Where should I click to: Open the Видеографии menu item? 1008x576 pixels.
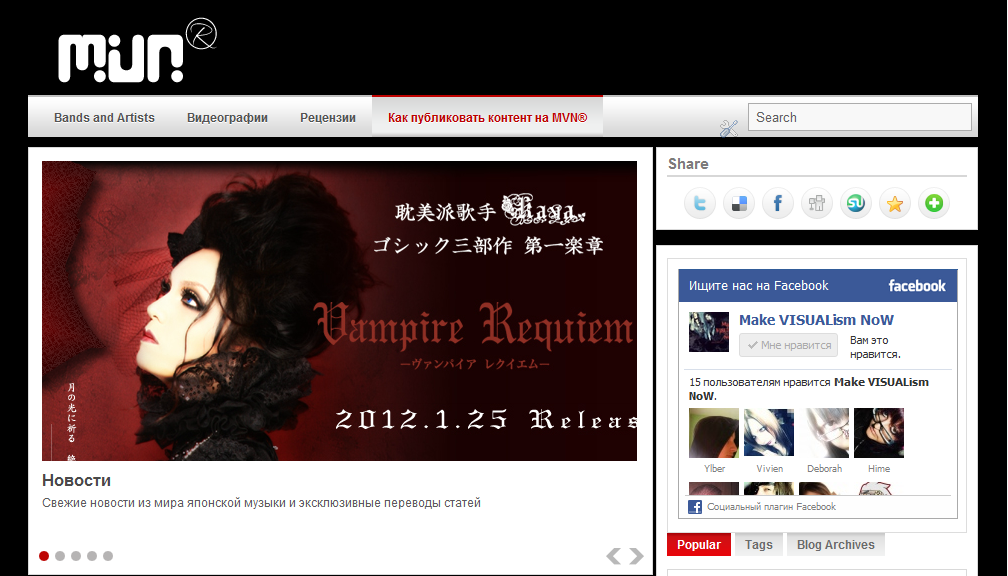(228, 118)
